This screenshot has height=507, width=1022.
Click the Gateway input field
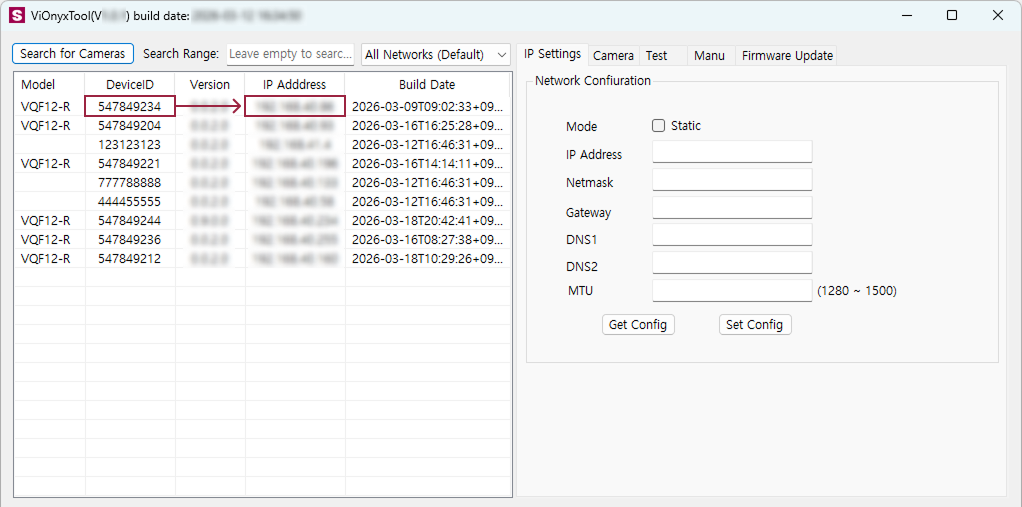(732, 208)
